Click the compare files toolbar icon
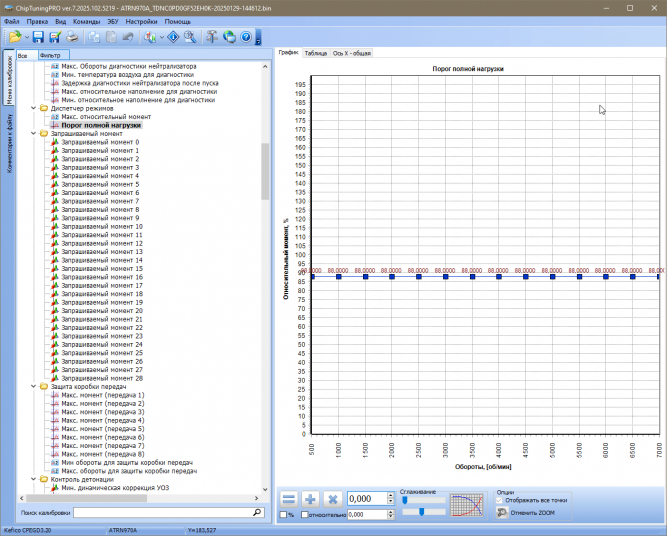The width and height of the screenshot is (667, 536). point(150,37)
